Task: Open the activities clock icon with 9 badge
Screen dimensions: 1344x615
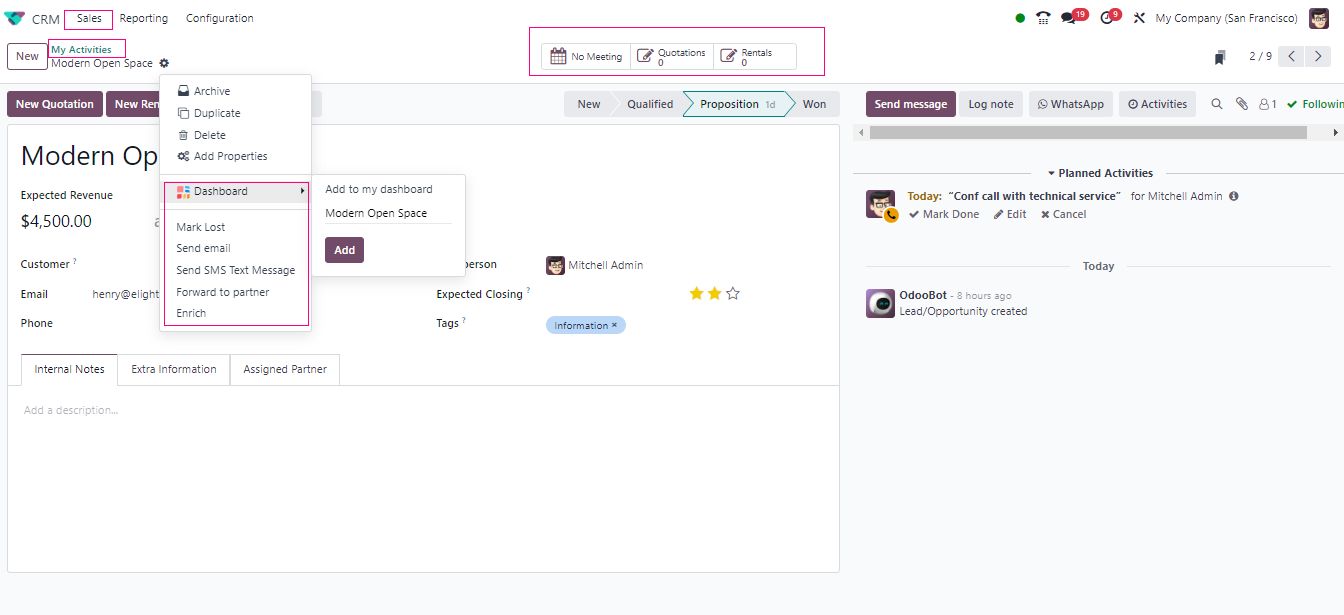Action: 1106,18
